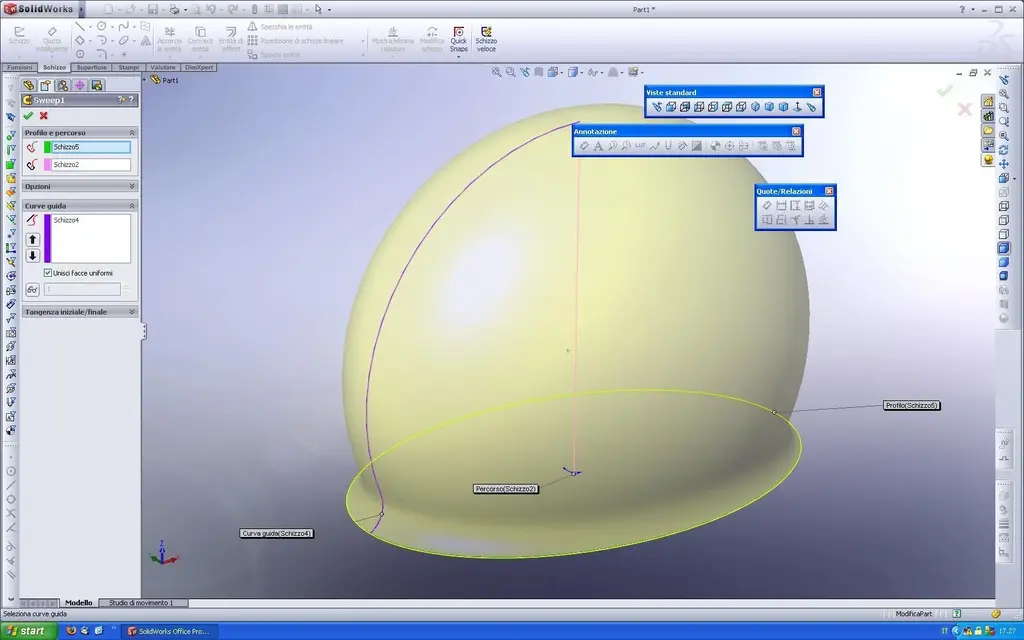Viewport: 1024px width, 640px height.
Task: Open Design Library icon in task pane
Action: pyautogui.click(x=988, y=116)
